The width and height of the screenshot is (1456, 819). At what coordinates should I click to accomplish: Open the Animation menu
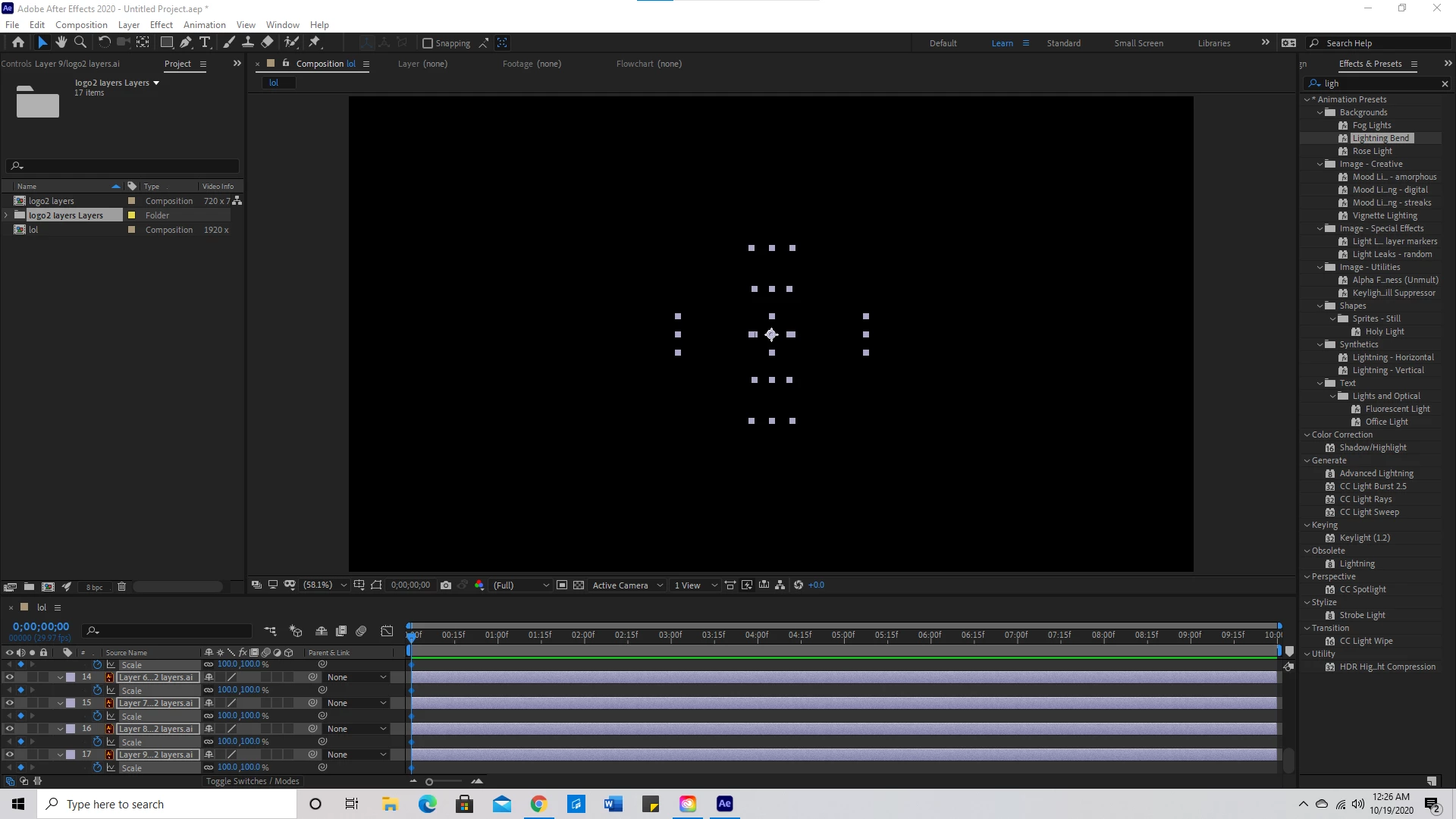pos(204,25)
